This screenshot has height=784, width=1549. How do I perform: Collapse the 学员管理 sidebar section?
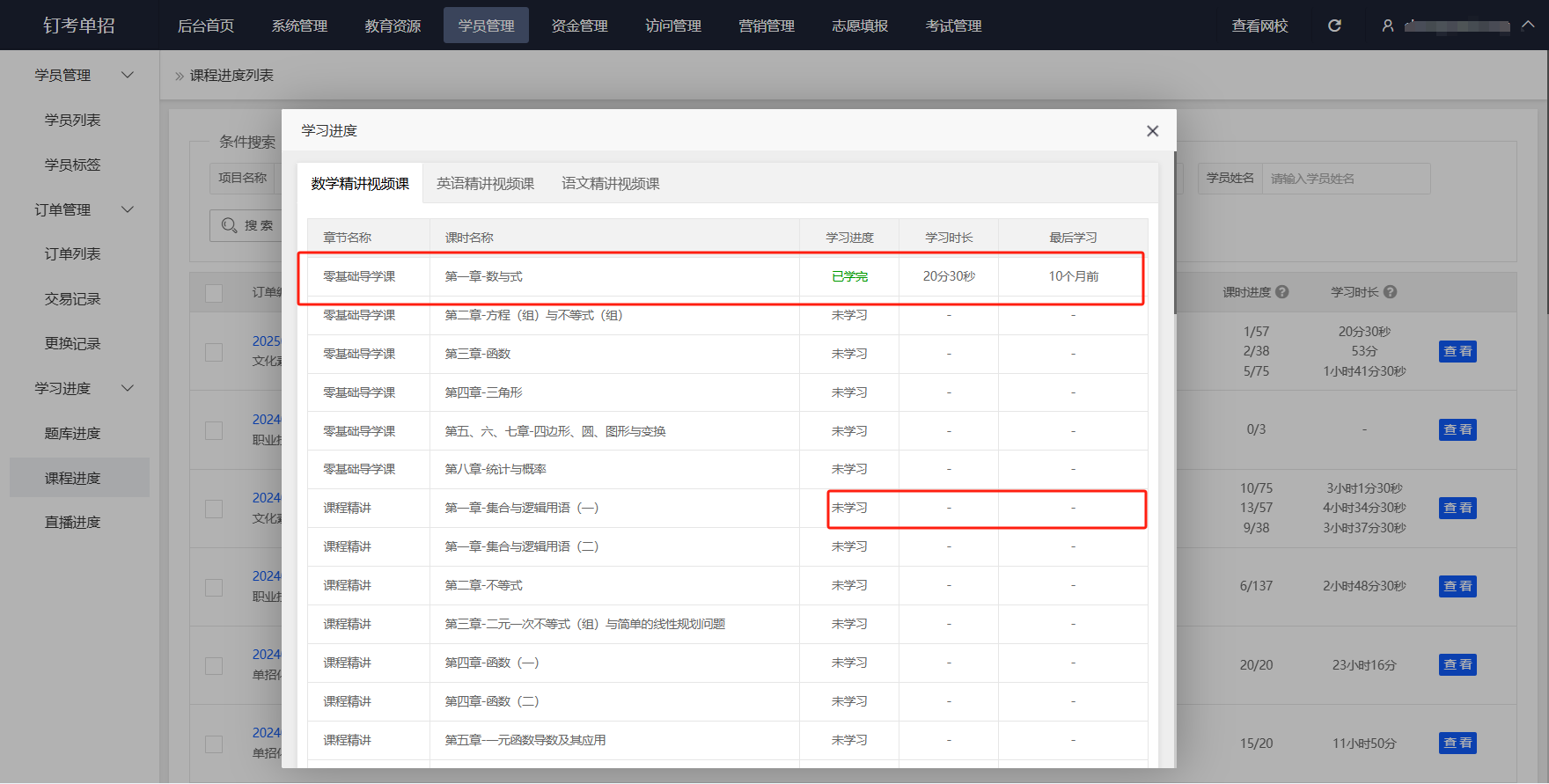point(128,76)
